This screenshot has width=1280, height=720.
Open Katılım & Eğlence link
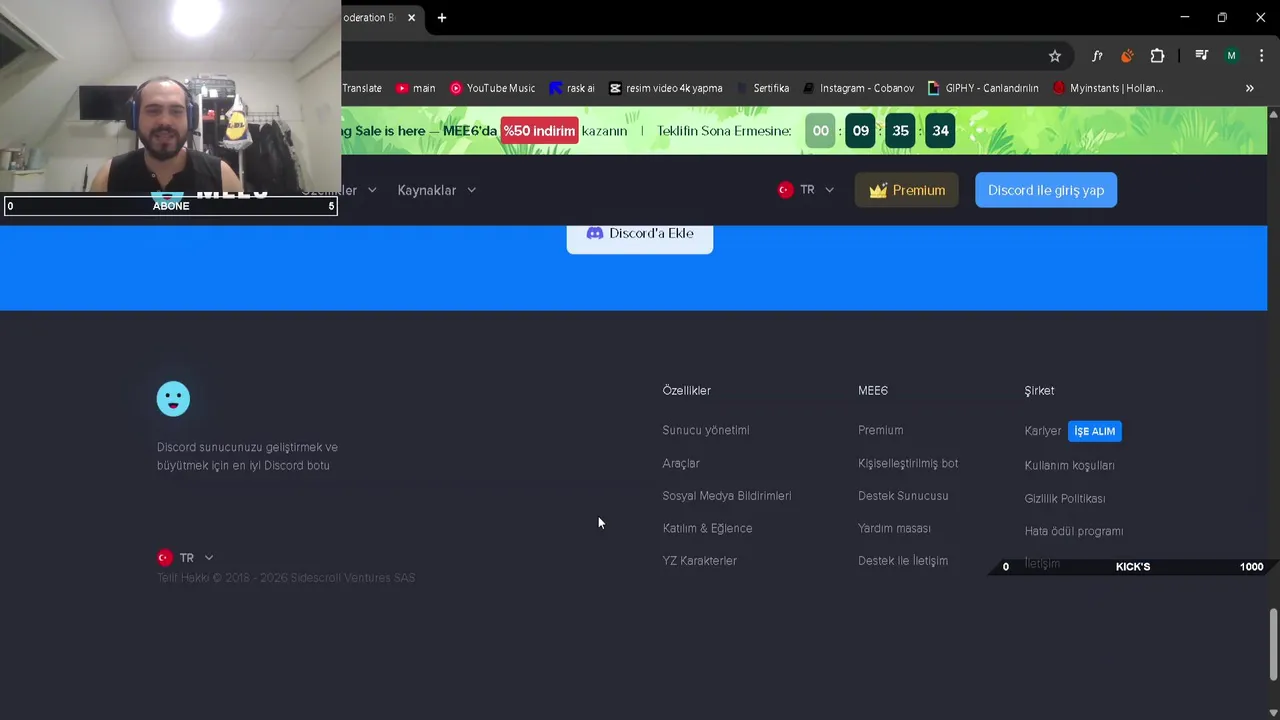tap(707, 528)
